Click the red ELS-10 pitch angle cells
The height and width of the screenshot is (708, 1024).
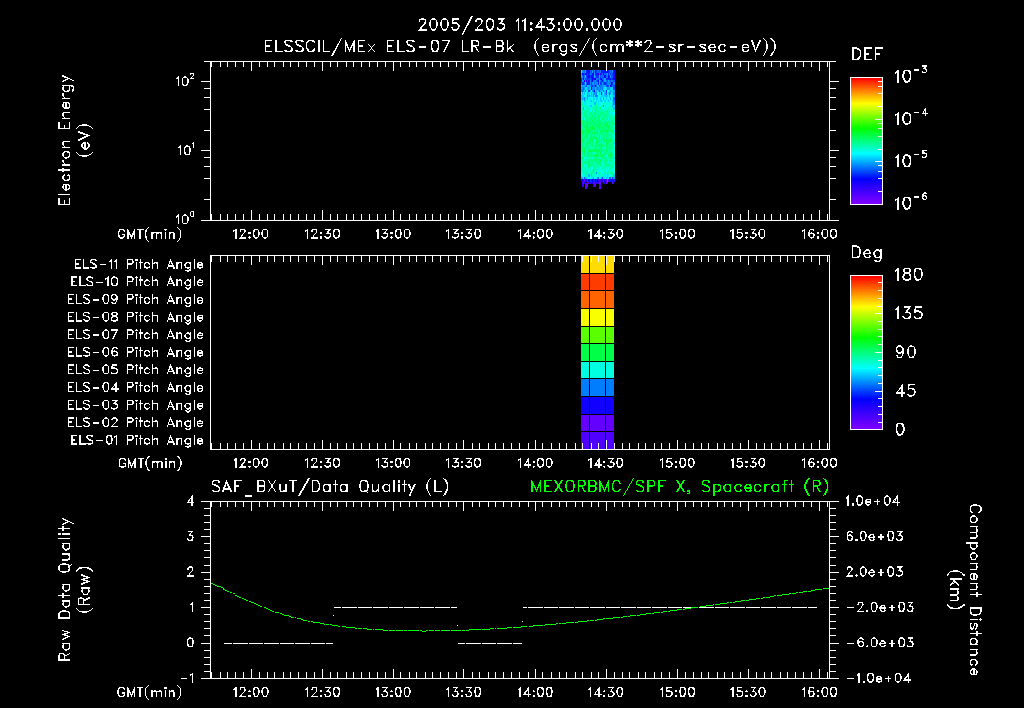pos(598,282)
